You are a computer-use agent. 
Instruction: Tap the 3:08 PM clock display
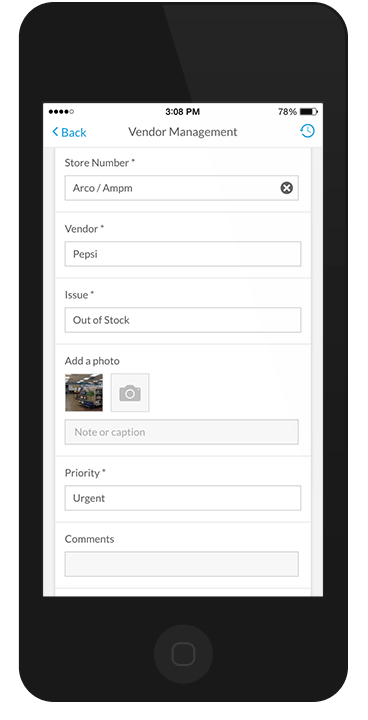pyautogui.click(x=182, y=112)
